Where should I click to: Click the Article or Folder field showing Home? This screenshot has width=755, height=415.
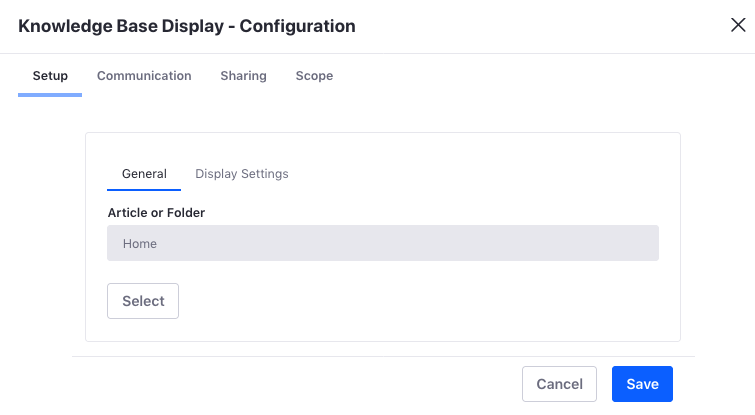point(383,243)
